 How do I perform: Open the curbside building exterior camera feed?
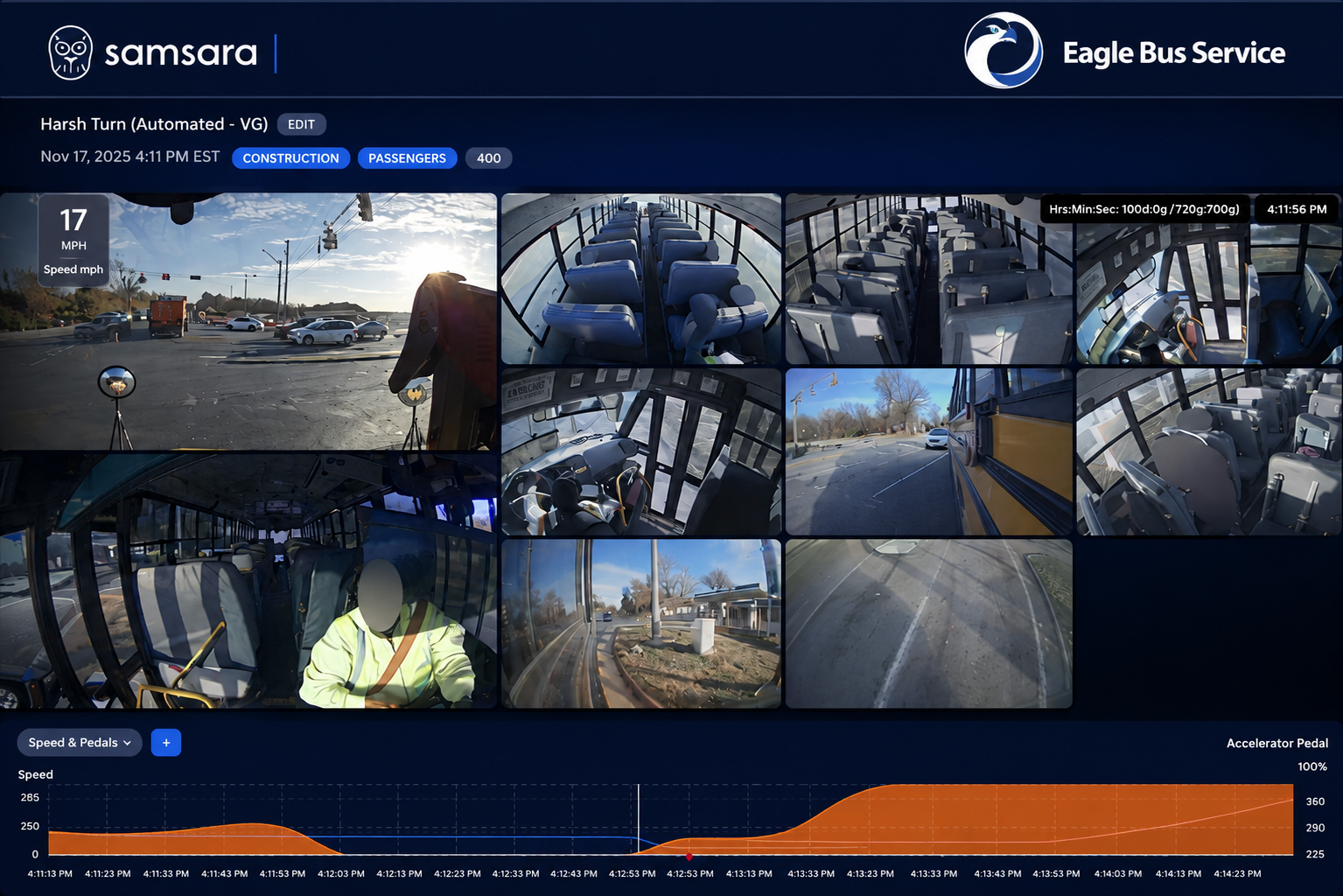click(641, 623)
